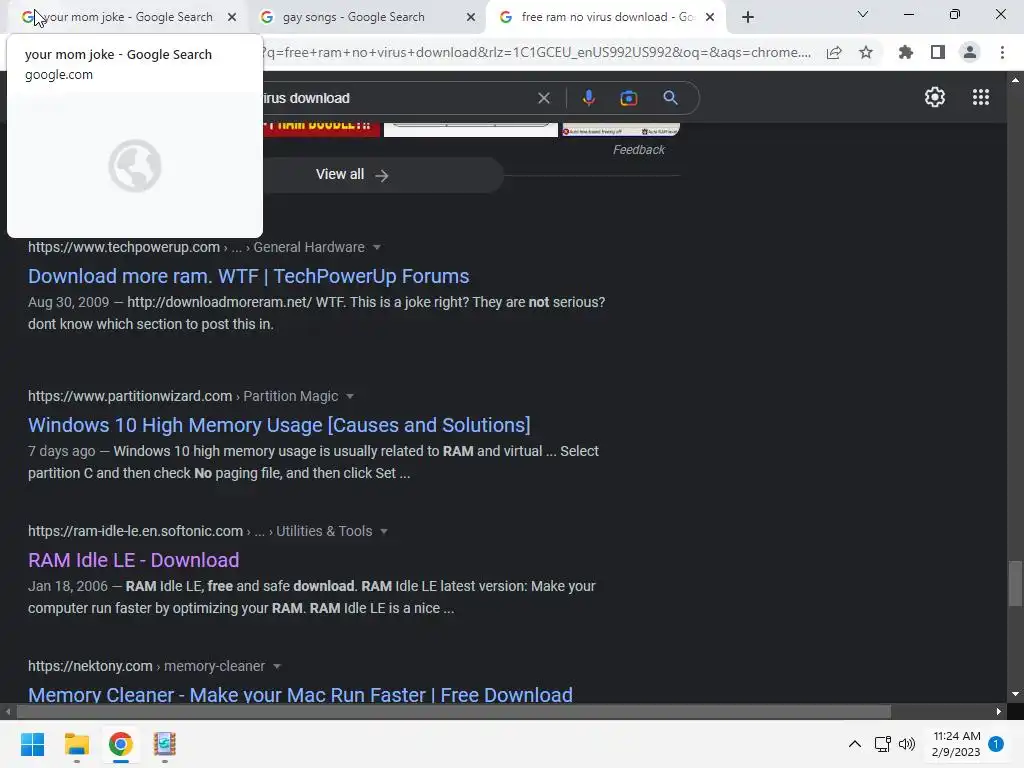Image resolution: width=1024 pixels, height=768 pixels.
Task: Click the Chrome taskbar icon
Action: pos(120,744)
